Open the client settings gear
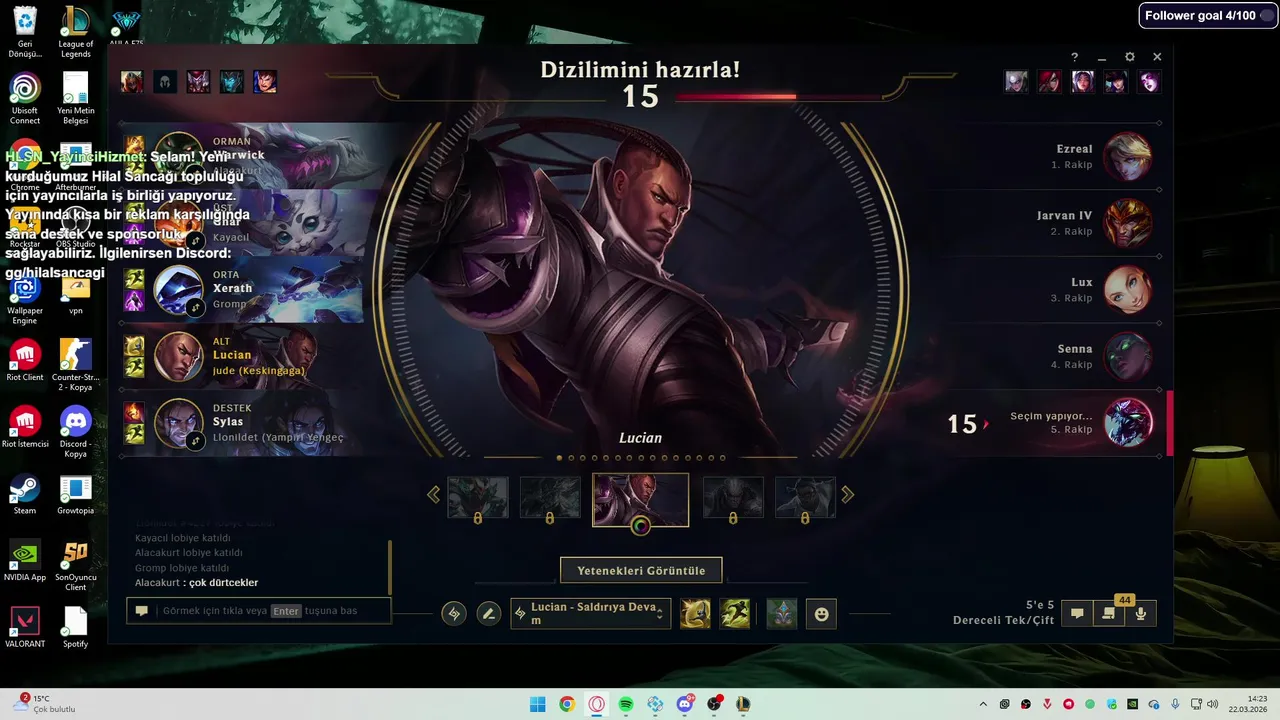 pos(1130,57)
